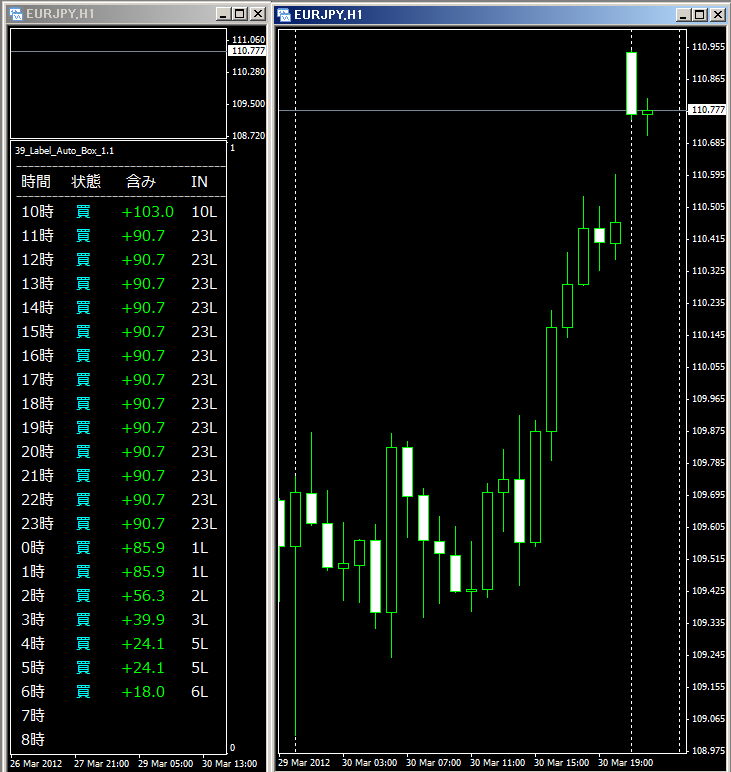
Task: Click the 時間 column header
Action: [x=35, y=181]
